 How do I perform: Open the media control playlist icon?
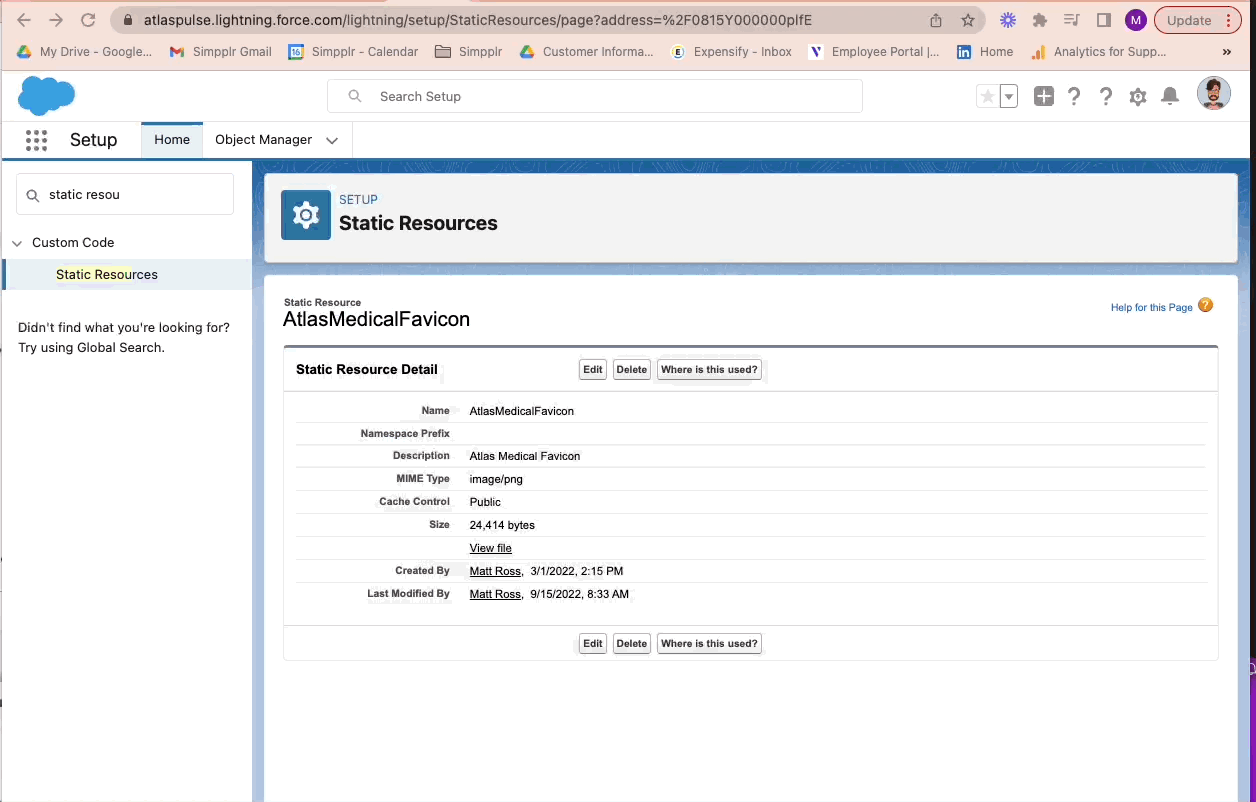(1072, 20)
